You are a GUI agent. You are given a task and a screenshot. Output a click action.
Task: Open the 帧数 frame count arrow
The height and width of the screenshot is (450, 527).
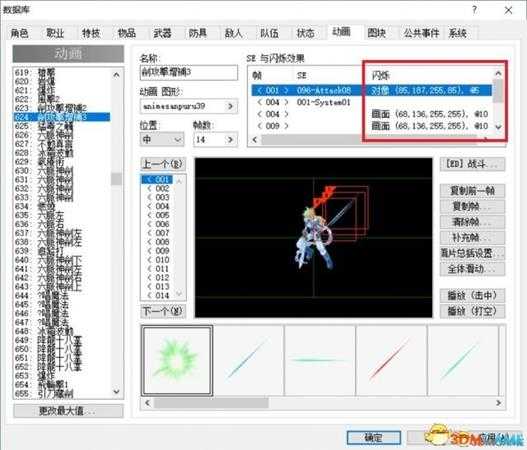pyautogui.click(x=230, y=139)
